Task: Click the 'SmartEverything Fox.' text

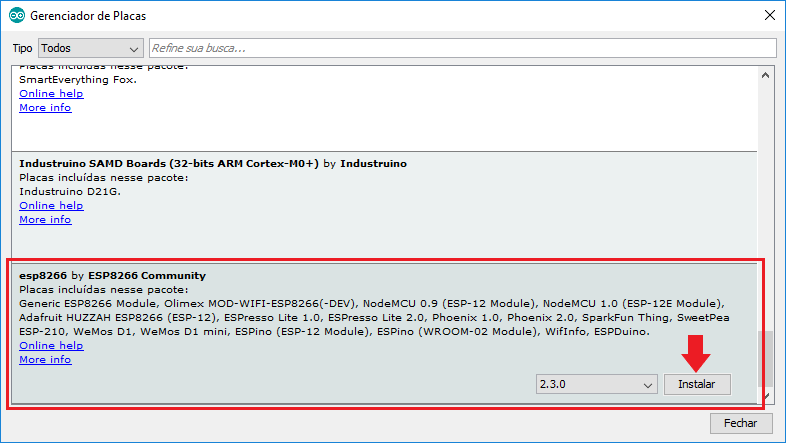Action: point(78,80)
